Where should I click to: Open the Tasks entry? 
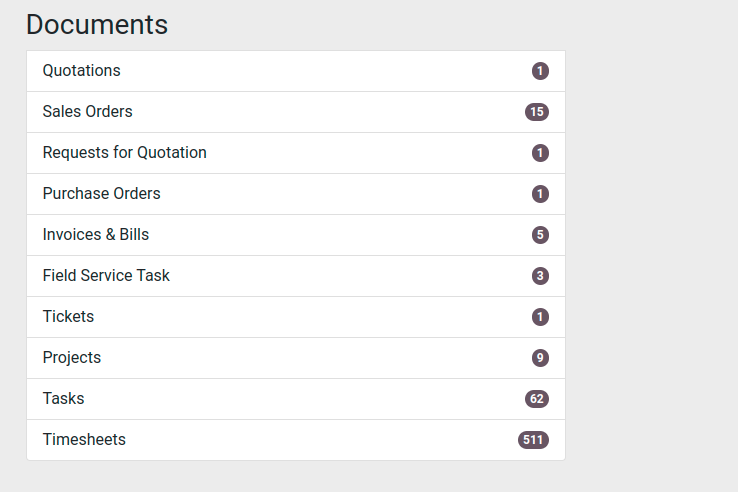click(296, 399)
